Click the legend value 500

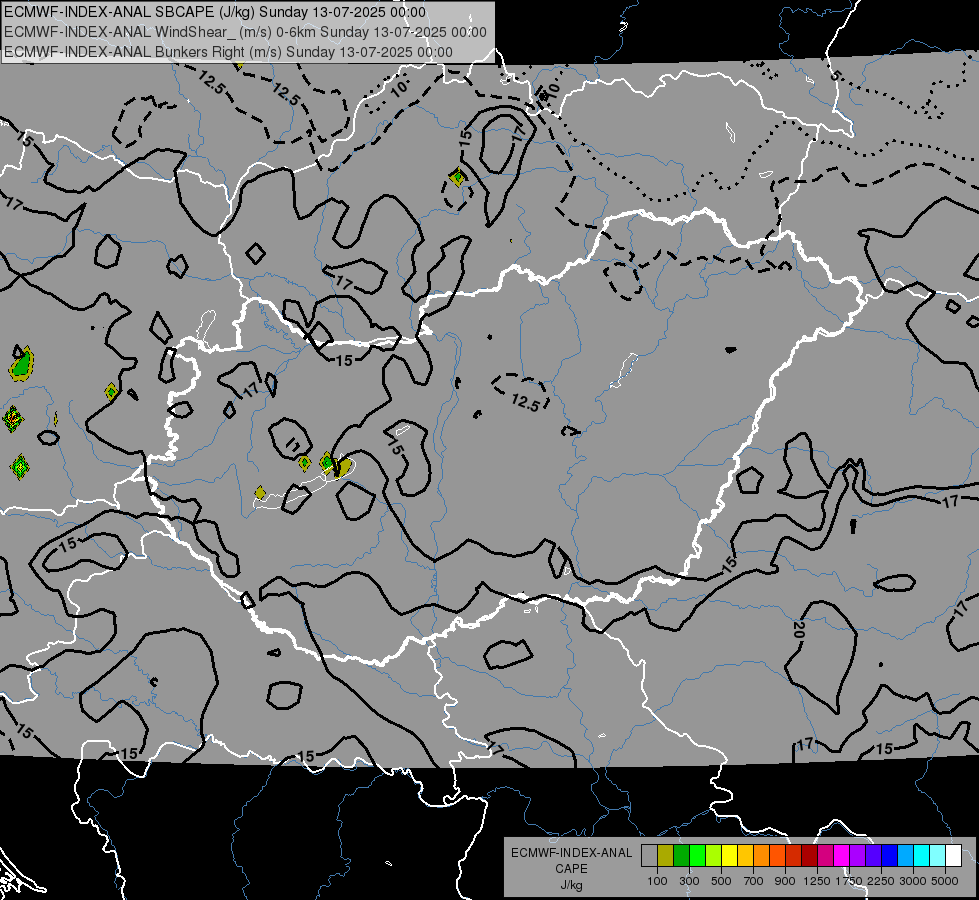721,881
